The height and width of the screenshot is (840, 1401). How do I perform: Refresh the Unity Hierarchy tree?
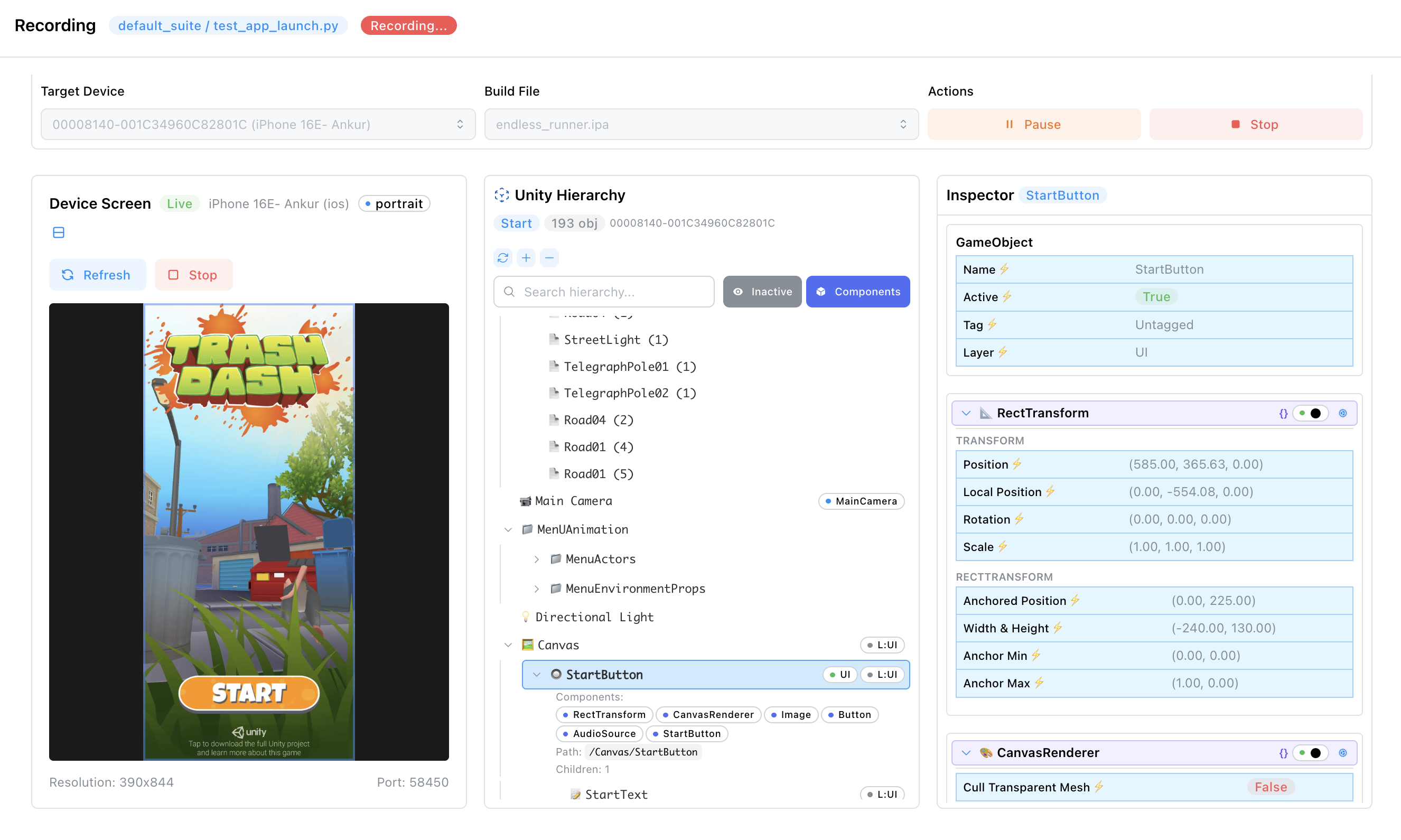[x=503, y=258]
